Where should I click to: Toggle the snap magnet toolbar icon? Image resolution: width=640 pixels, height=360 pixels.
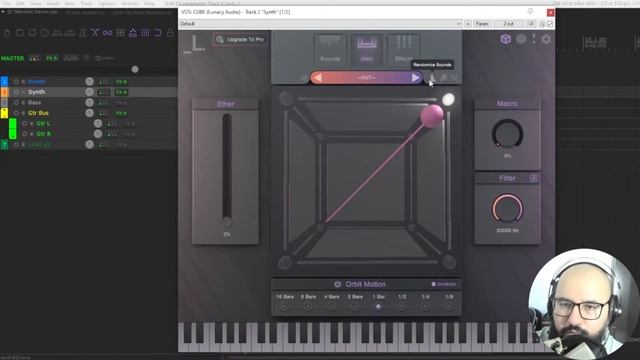click(158, 33)
